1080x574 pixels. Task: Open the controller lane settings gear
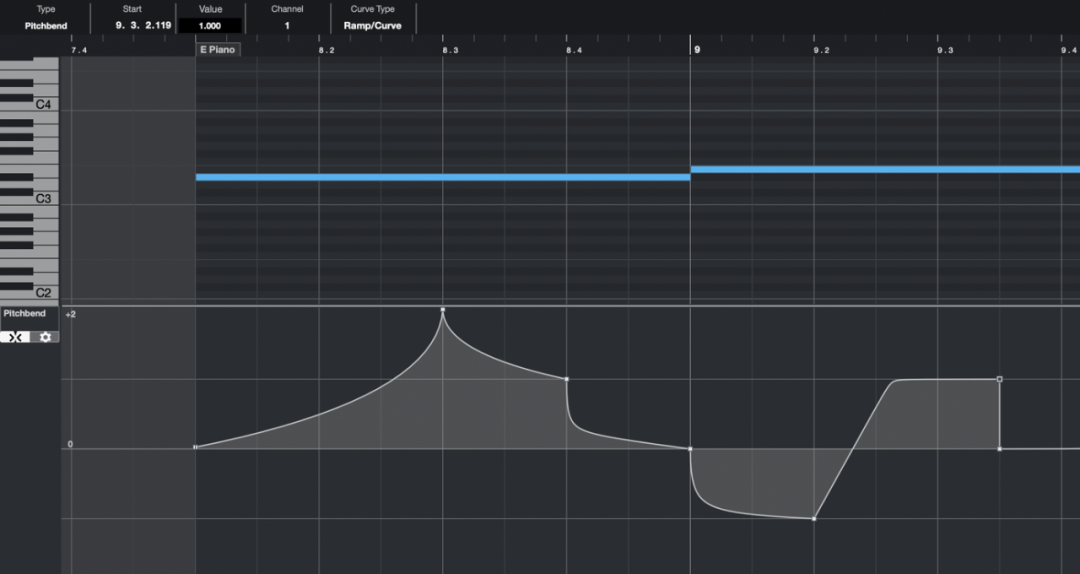click(45, 337)
